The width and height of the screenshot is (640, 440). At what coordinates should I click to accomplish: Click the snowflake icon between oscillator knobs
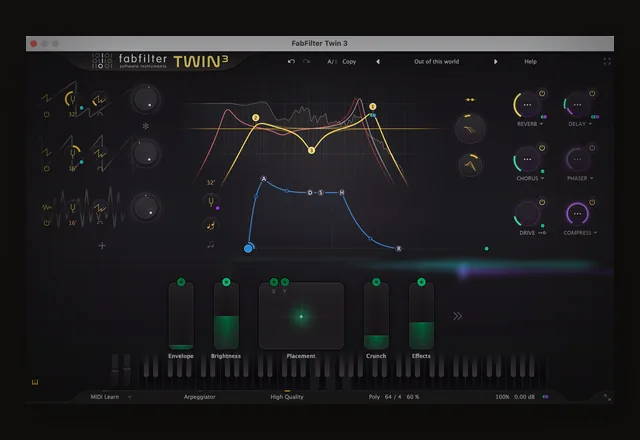[x=146, y=126]
